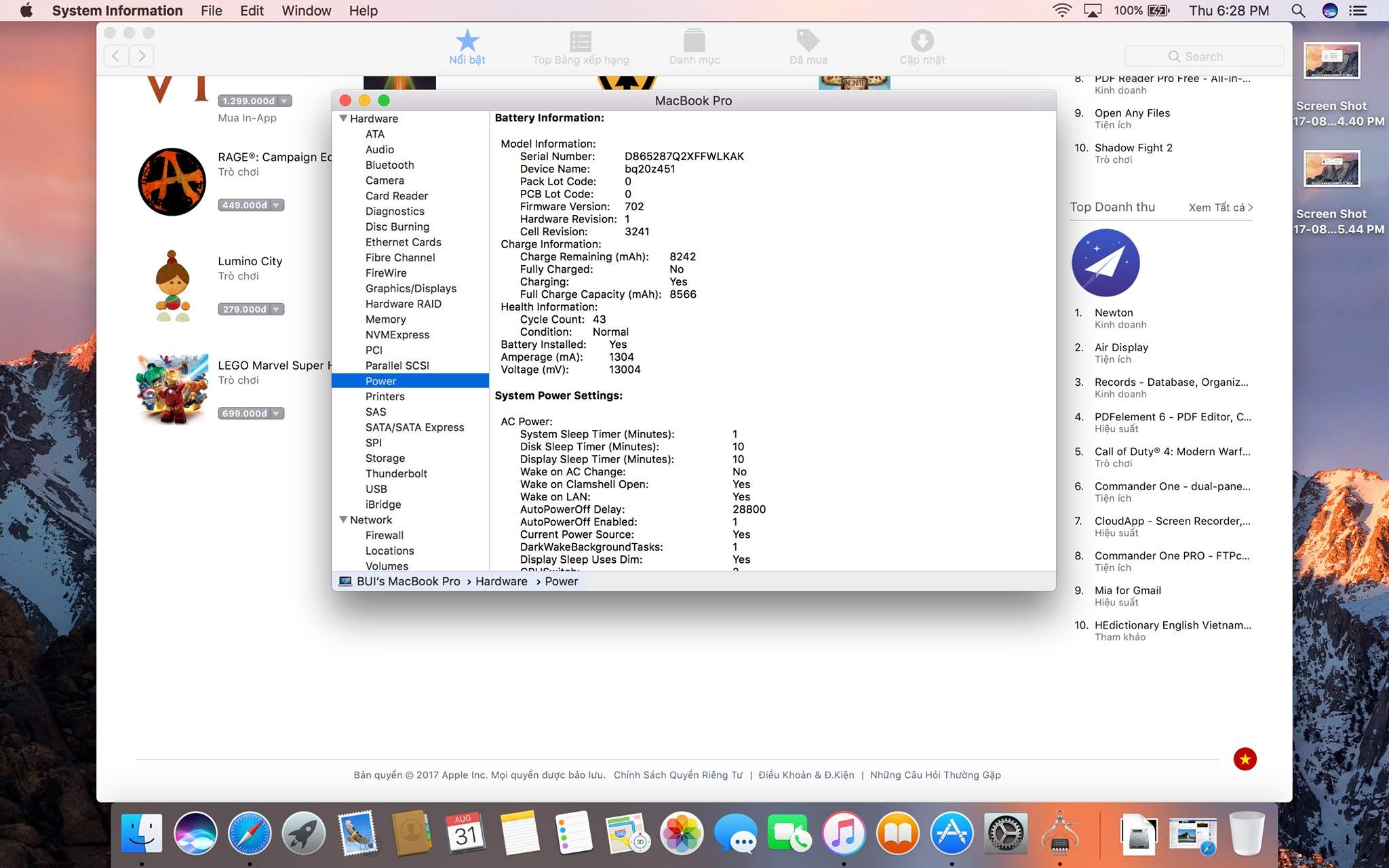This screenshot has width=1389, height=868.
Task: Collapse the Hardware section triangle
Action: pos(343,118)
